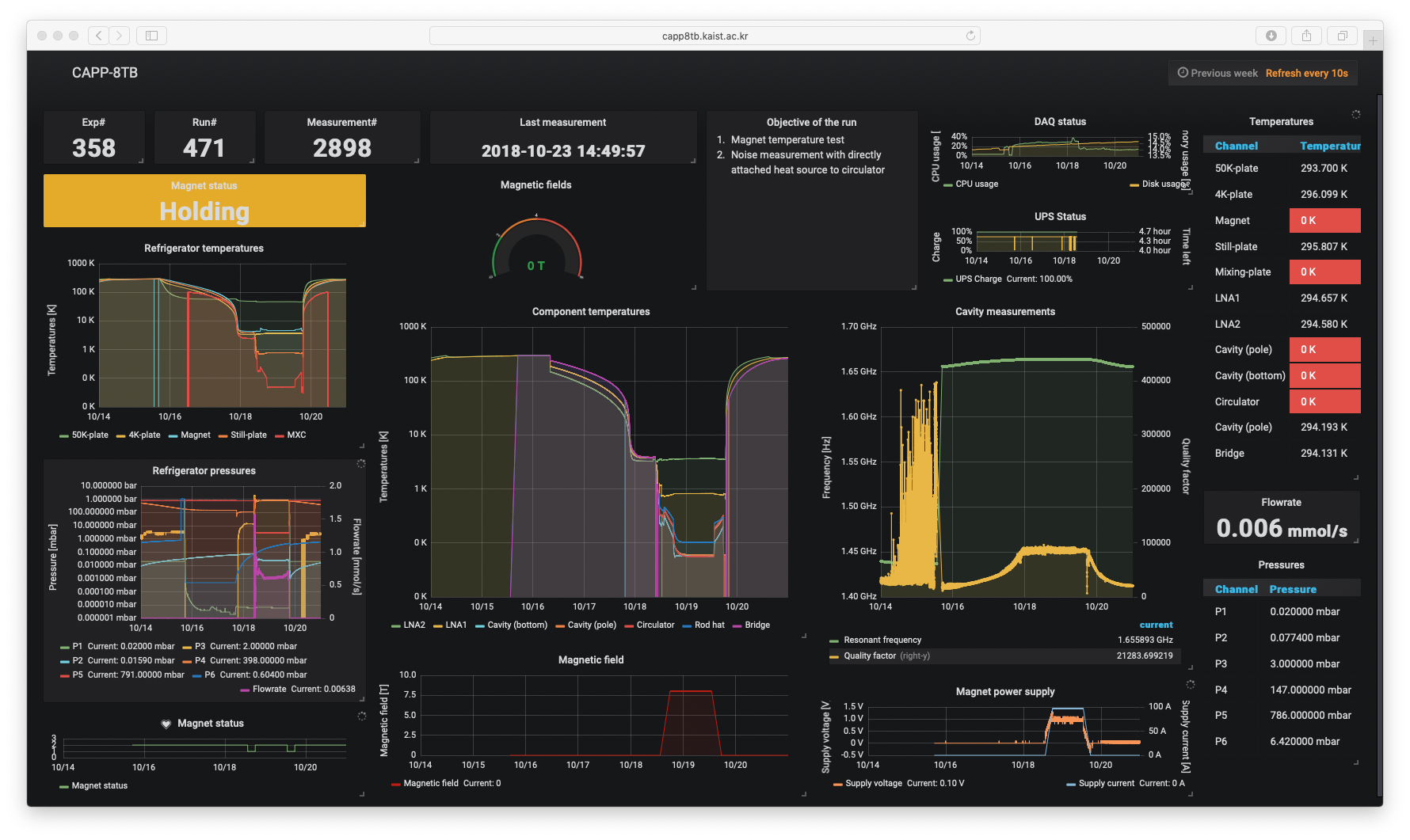Click the spinner icon on Refrigerator pressures panel
Viewport: 1410px width, 840px height.
[x=361, y=464]
